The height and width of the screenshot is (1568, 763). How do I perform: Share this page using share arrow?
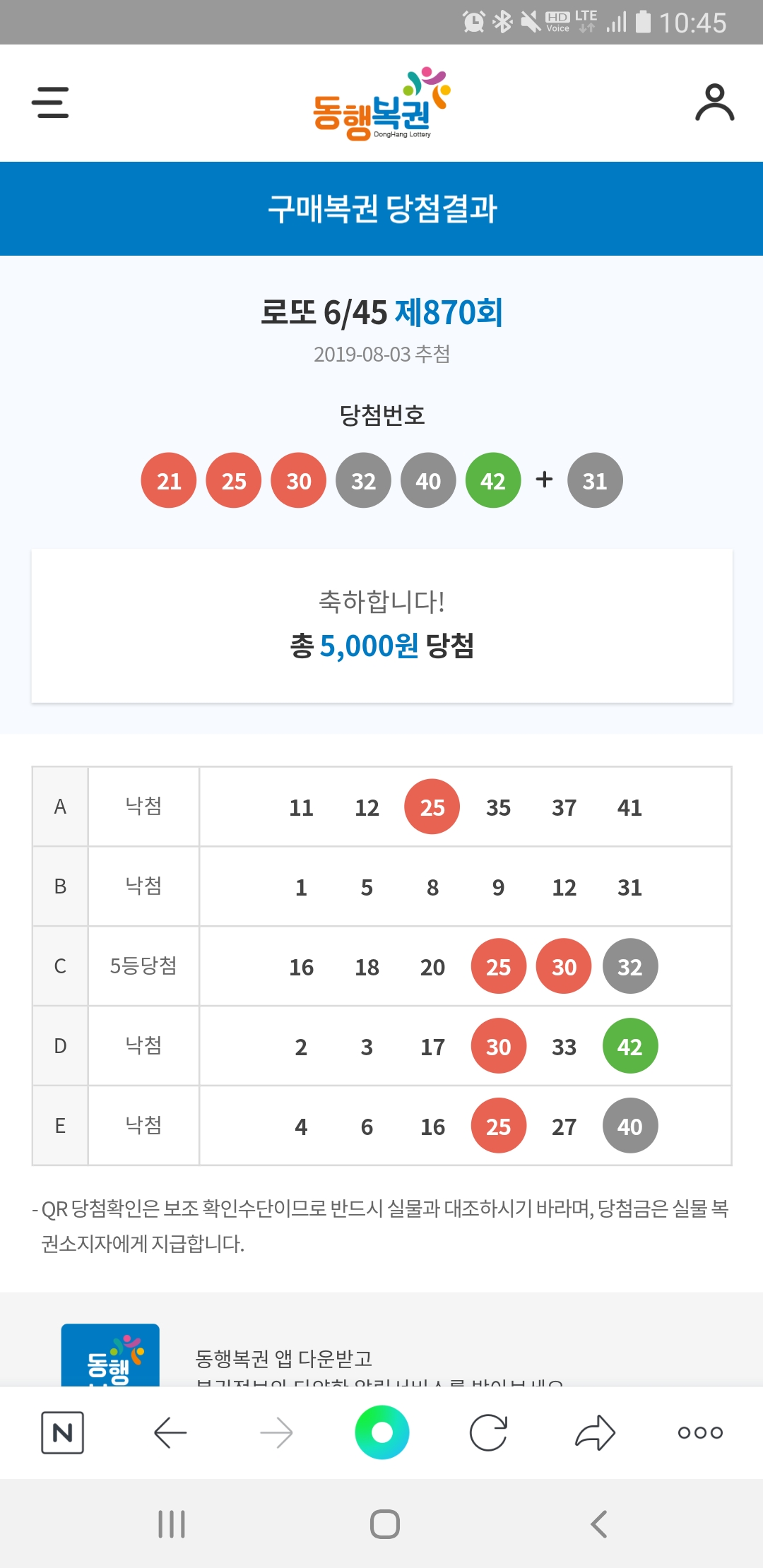(595, 1432)
